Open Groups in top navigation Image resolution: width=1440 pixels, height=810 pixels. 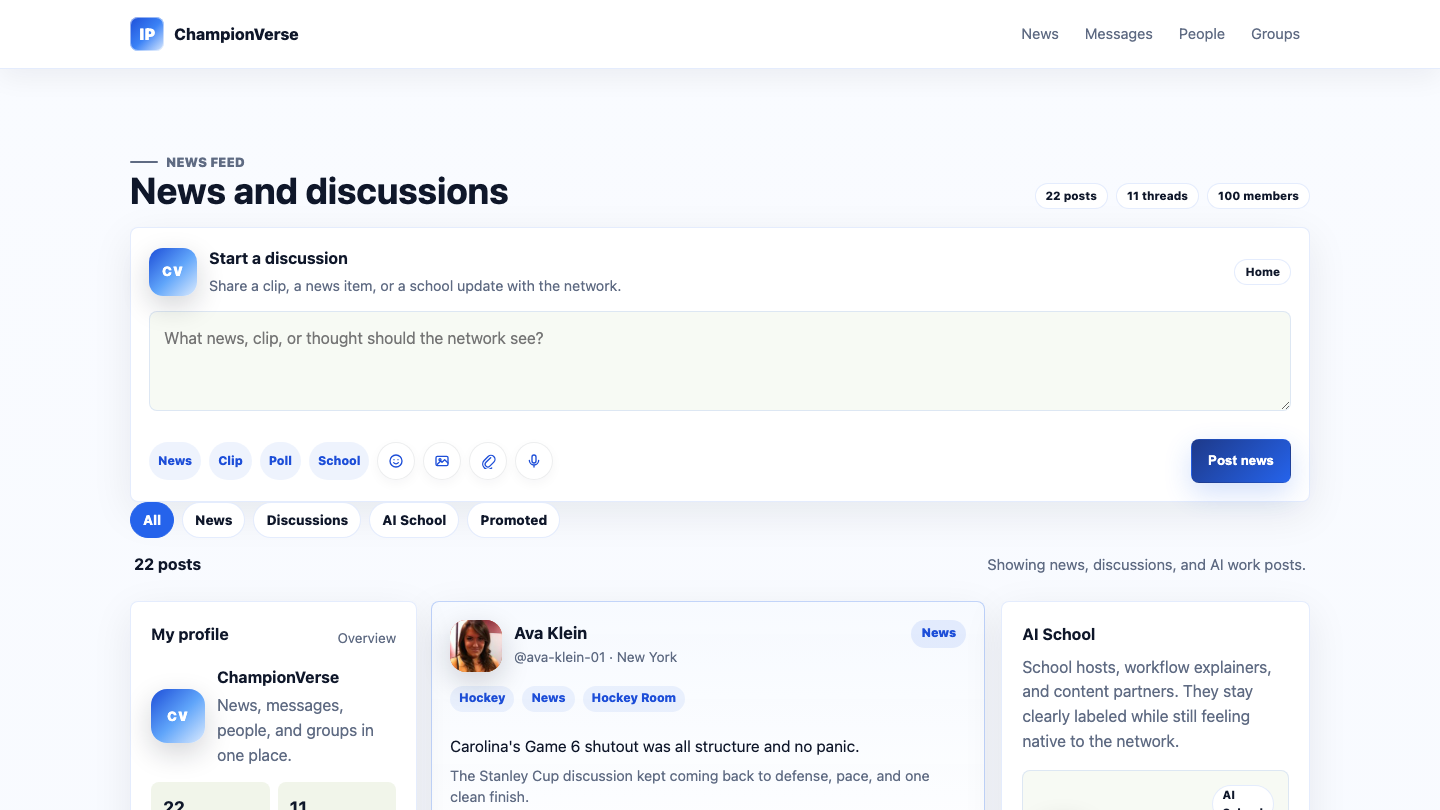pos(1276,34)
